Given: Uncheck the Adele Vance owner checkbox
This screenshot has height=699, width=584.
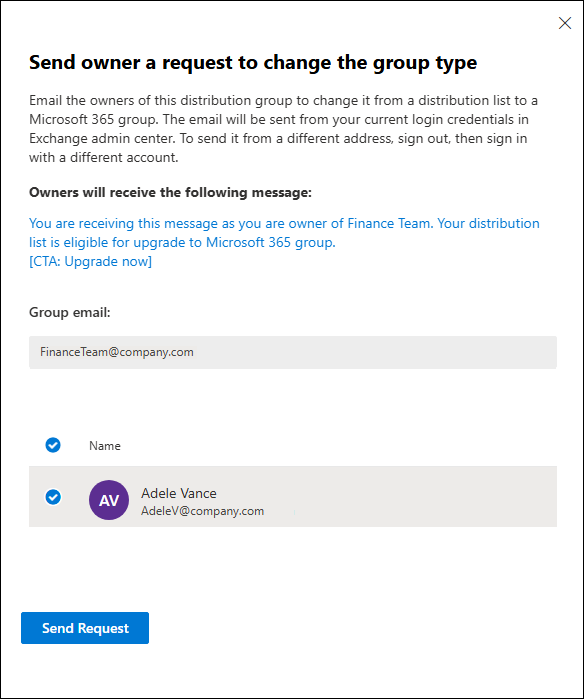Looking at the screenshot, I should click(53, 497).
